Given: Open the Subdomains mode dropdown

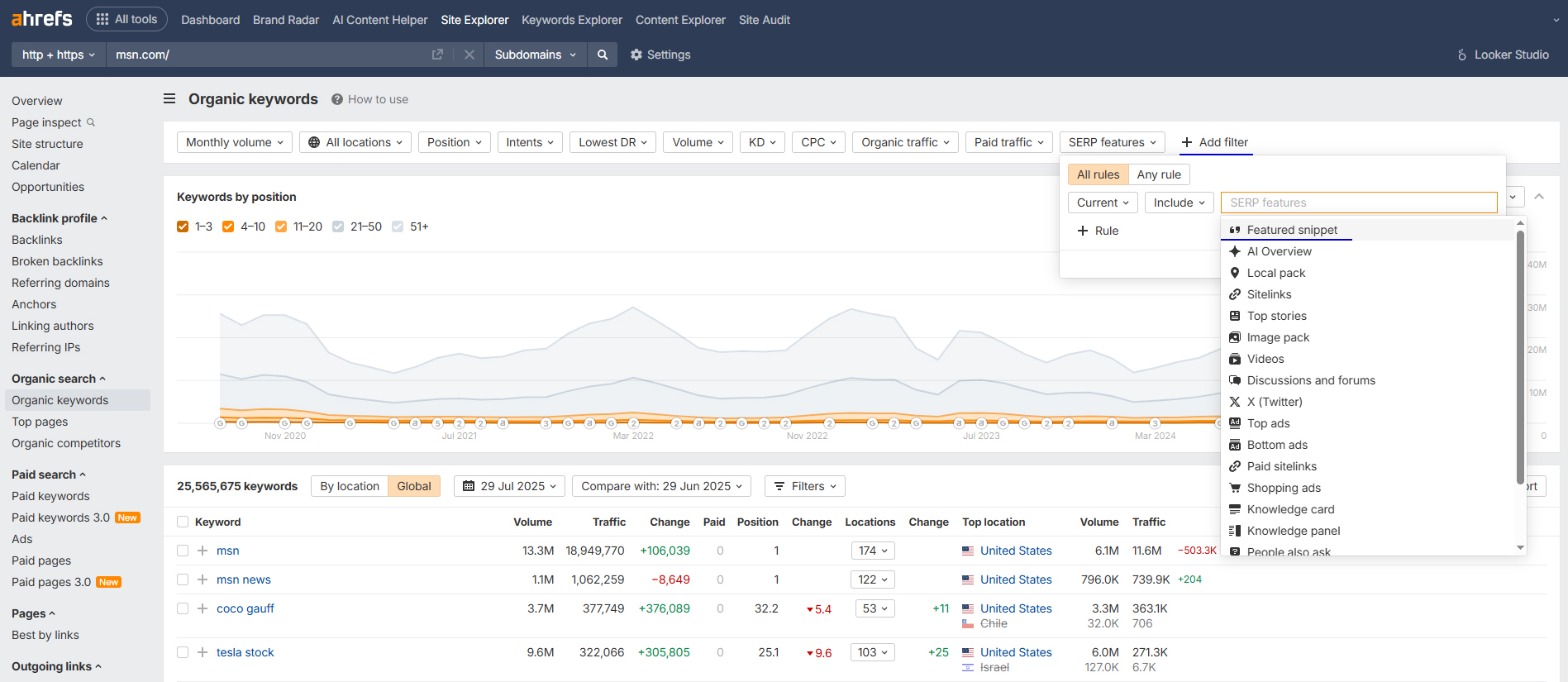Looking at the screenshot, I should pyautogui.click(x=536, y=55).
